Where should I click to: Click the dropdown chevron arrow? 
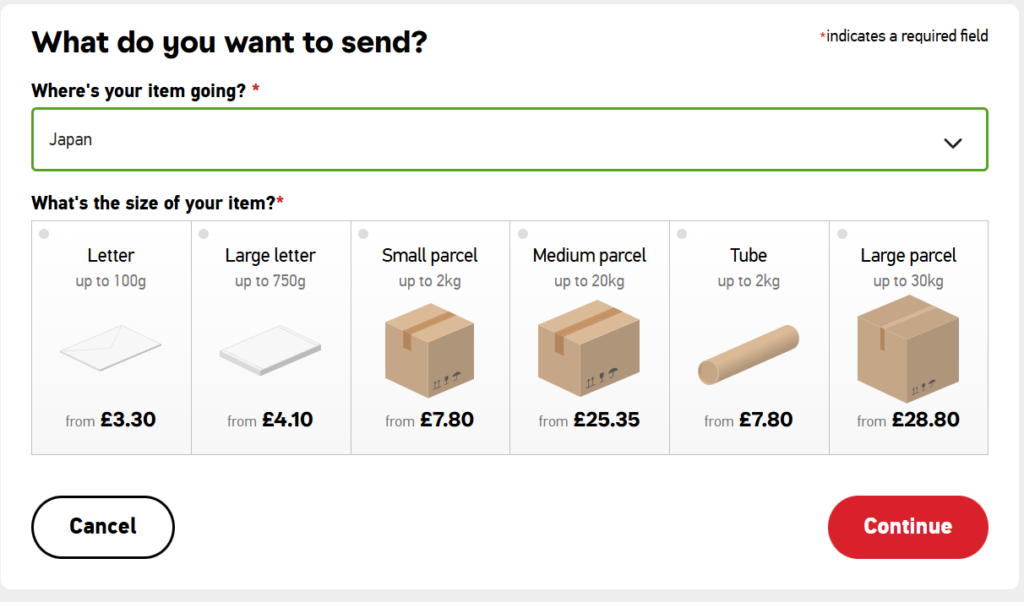953,142
